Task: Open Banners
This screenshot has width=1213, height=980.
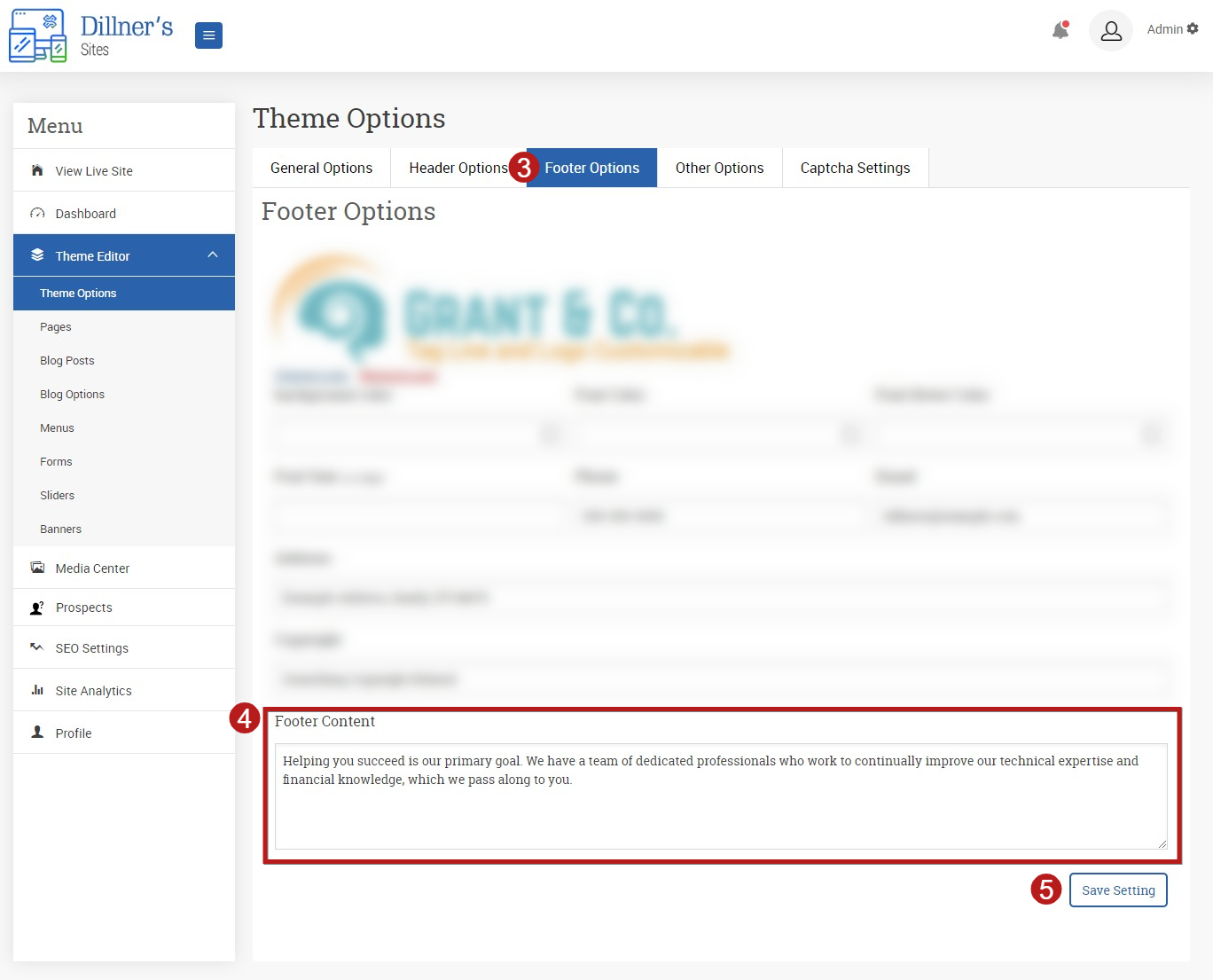Action: pos(124,529)
